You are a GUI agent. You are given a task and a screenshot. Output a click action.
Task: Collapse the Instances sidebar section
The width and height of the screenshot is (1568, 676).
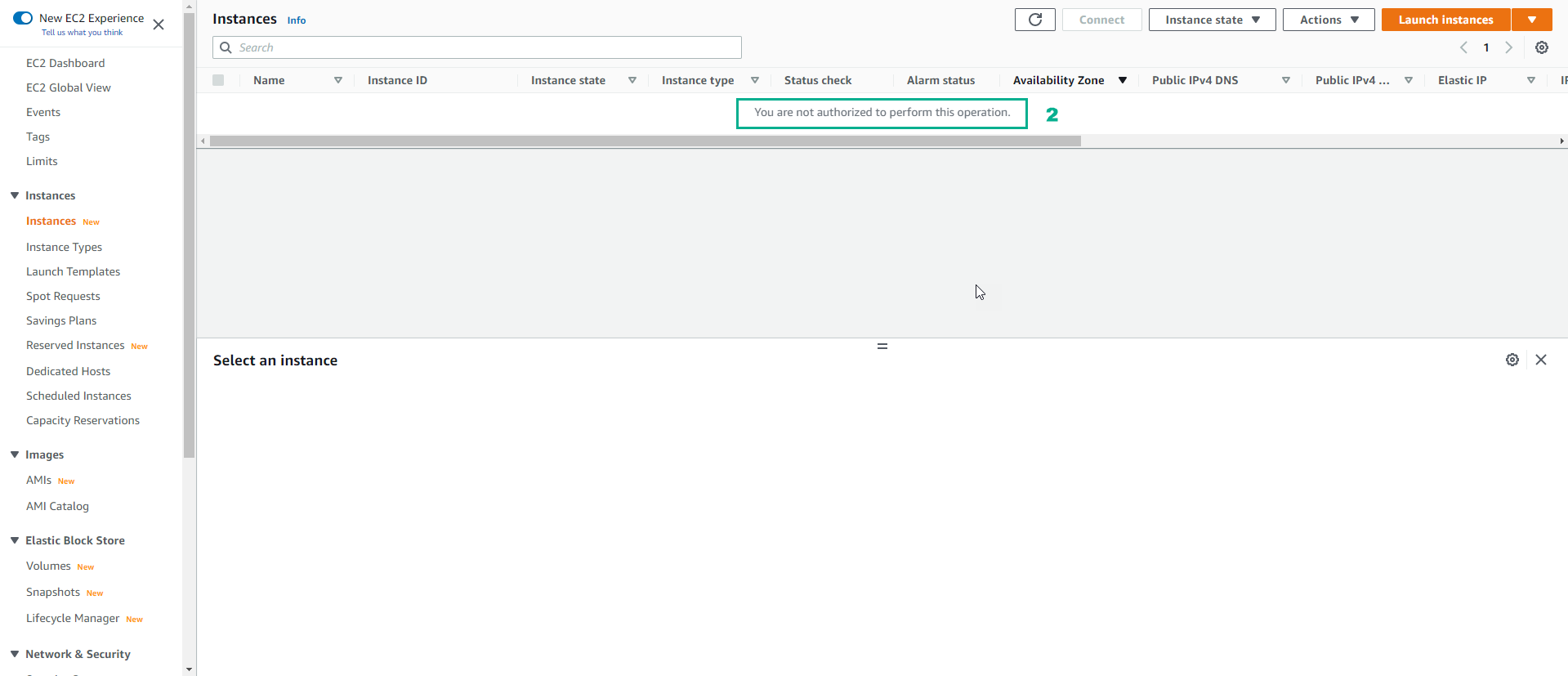point(15,195)
